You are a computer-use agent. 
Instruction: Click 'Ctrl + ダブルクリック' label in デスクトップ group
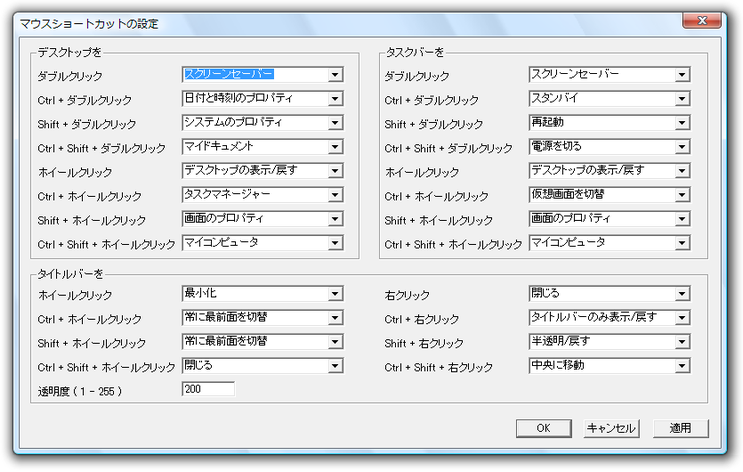pyautogui.click(x=84, y=100)
